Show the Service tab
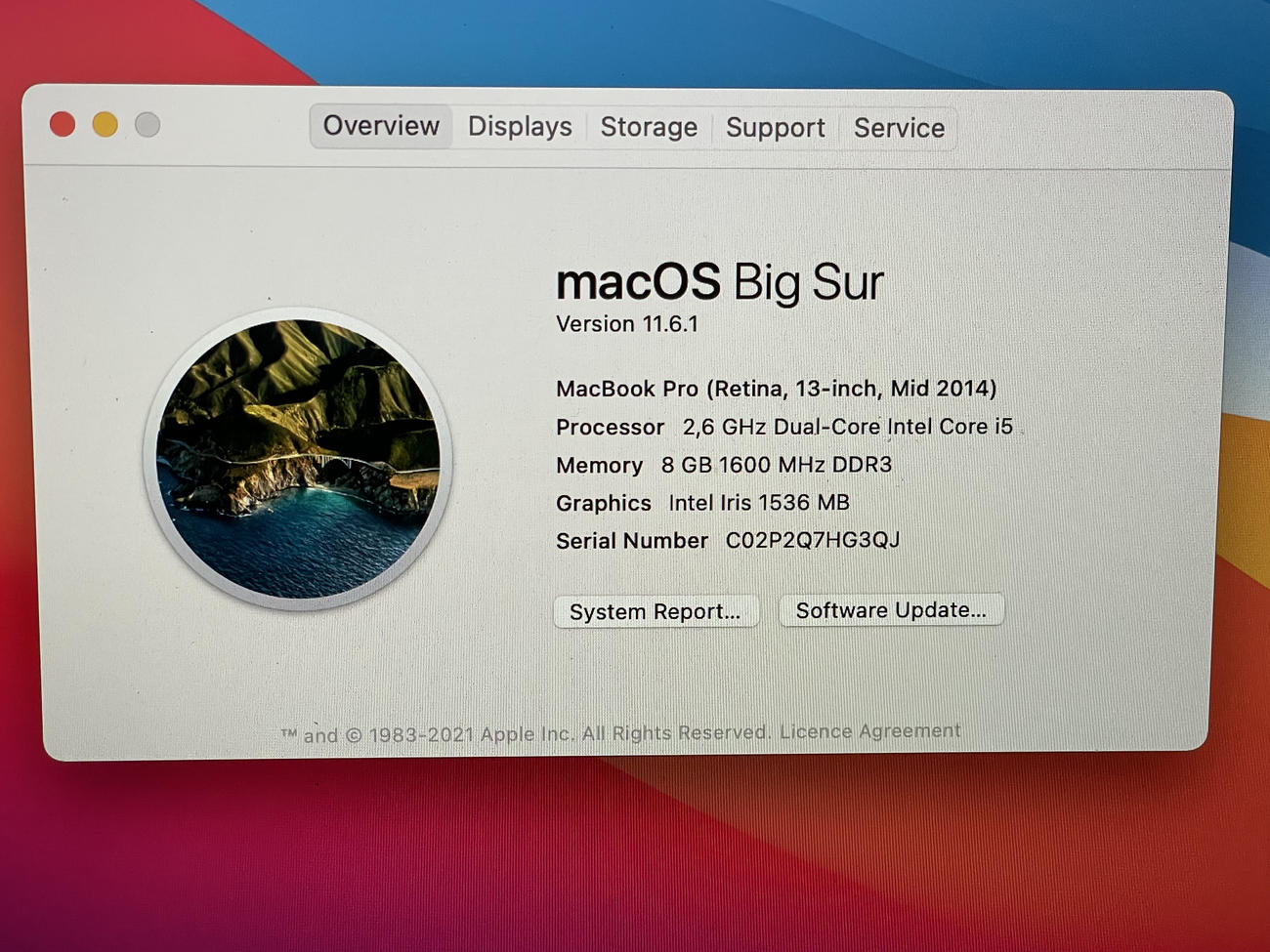The height and width of the screenshot is (952, 1270). point(899,128)
